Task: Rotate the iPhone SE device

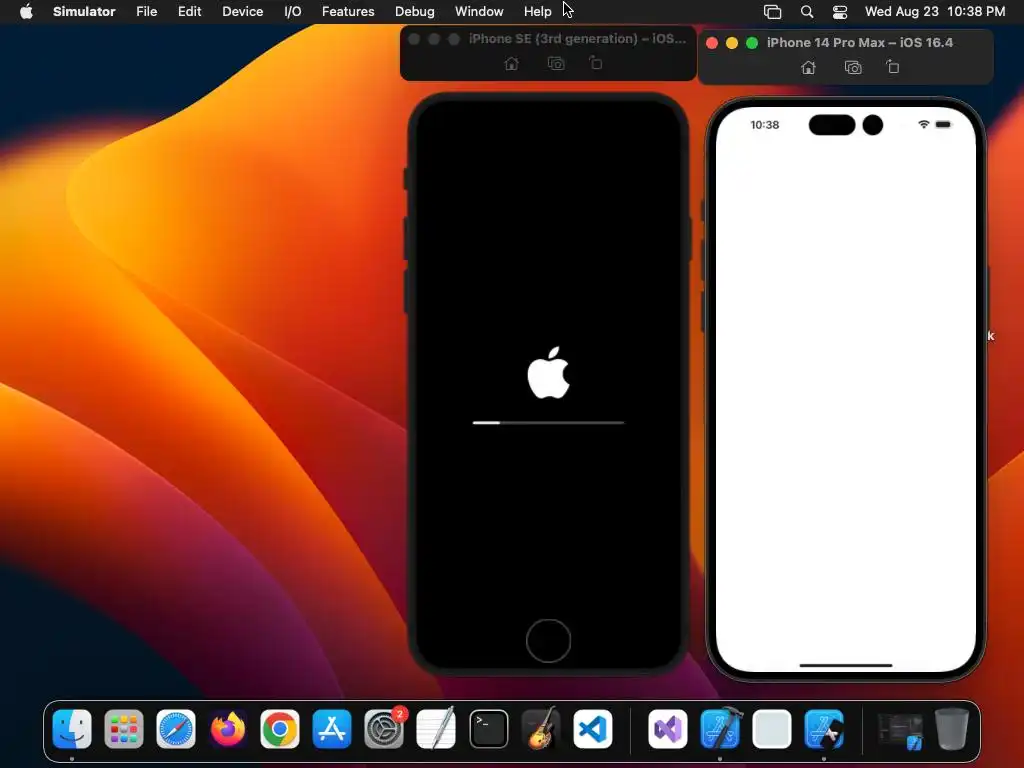Action: (x=596, y=63)
